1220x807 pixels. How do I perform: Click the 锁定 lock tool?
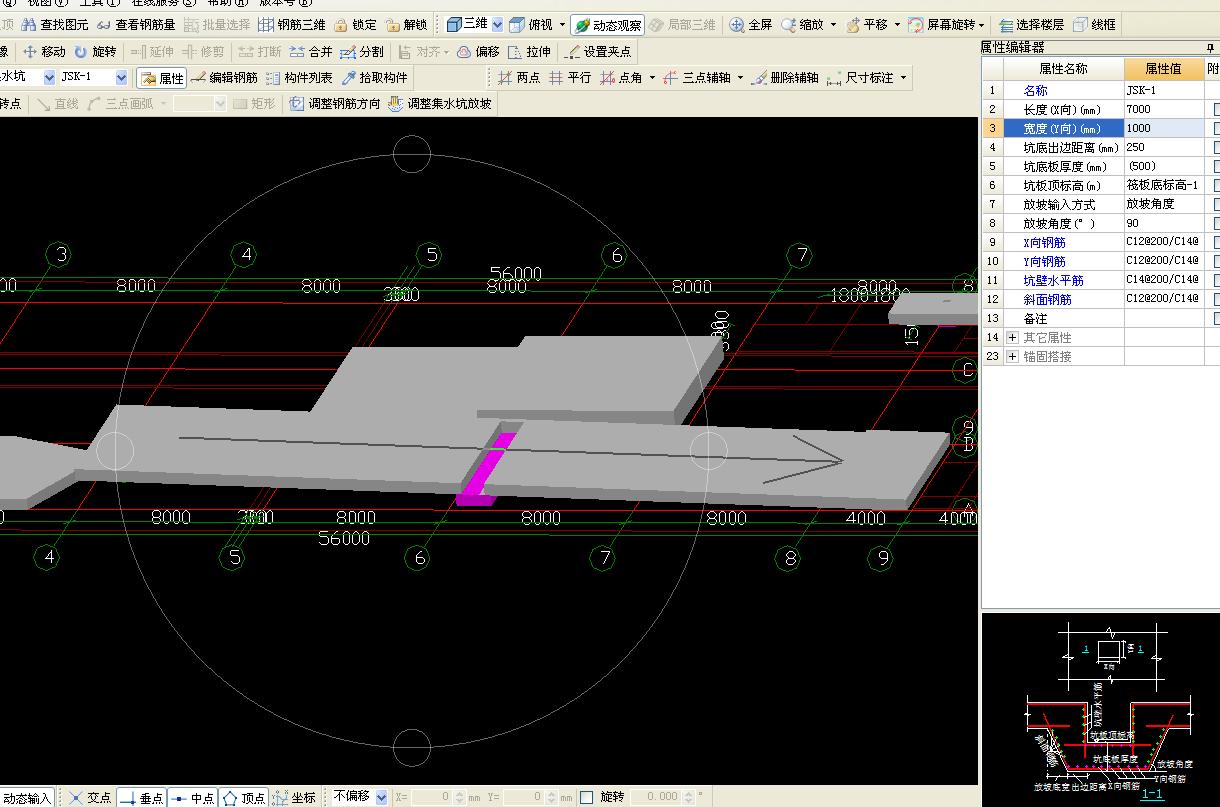pos(356,25)
